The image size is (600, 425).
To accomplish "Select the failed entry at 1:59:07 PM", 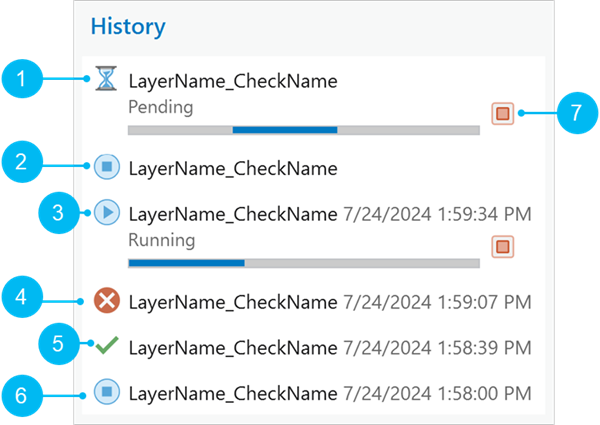I will pyautogui.click(x=233, y=301).
